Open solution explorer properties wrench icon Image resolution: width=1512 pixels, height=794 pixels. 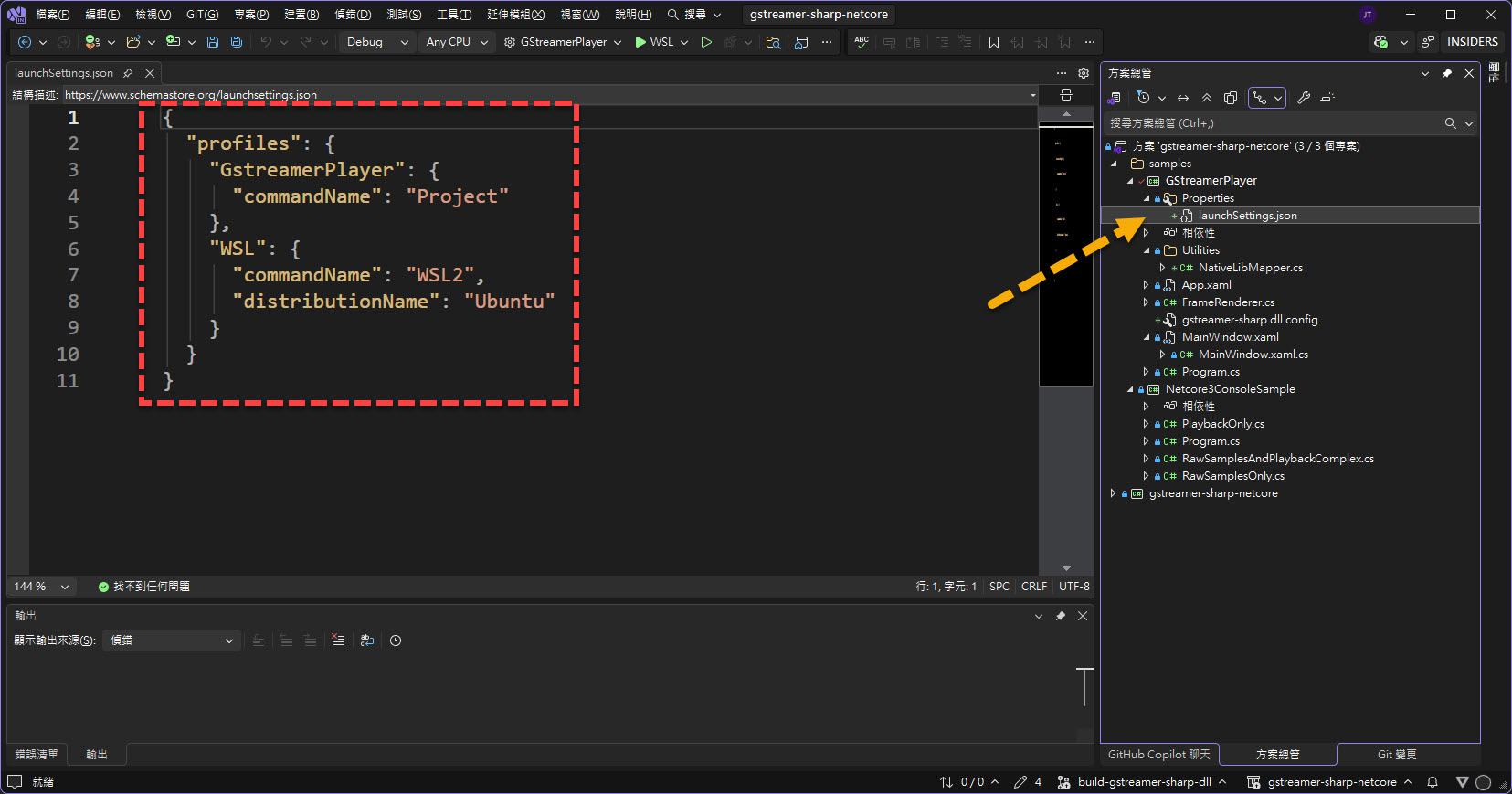pos(1304,98)
